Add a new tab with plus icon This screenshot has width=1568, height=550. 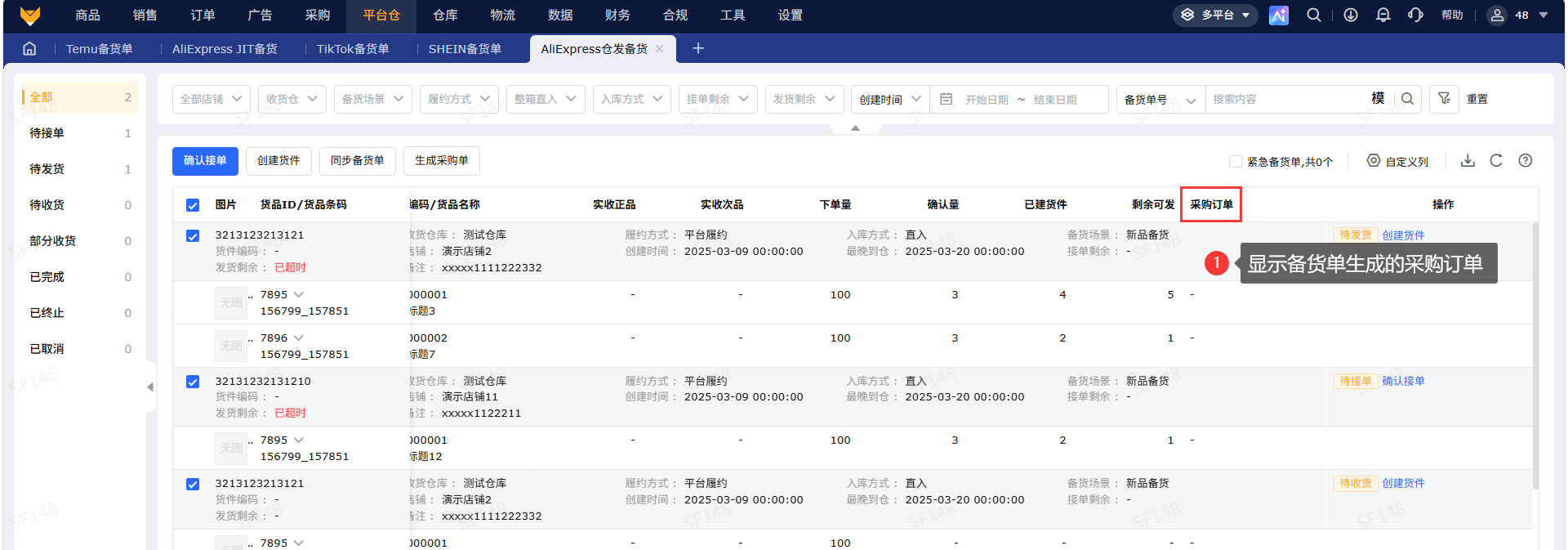tap(698, 49)
